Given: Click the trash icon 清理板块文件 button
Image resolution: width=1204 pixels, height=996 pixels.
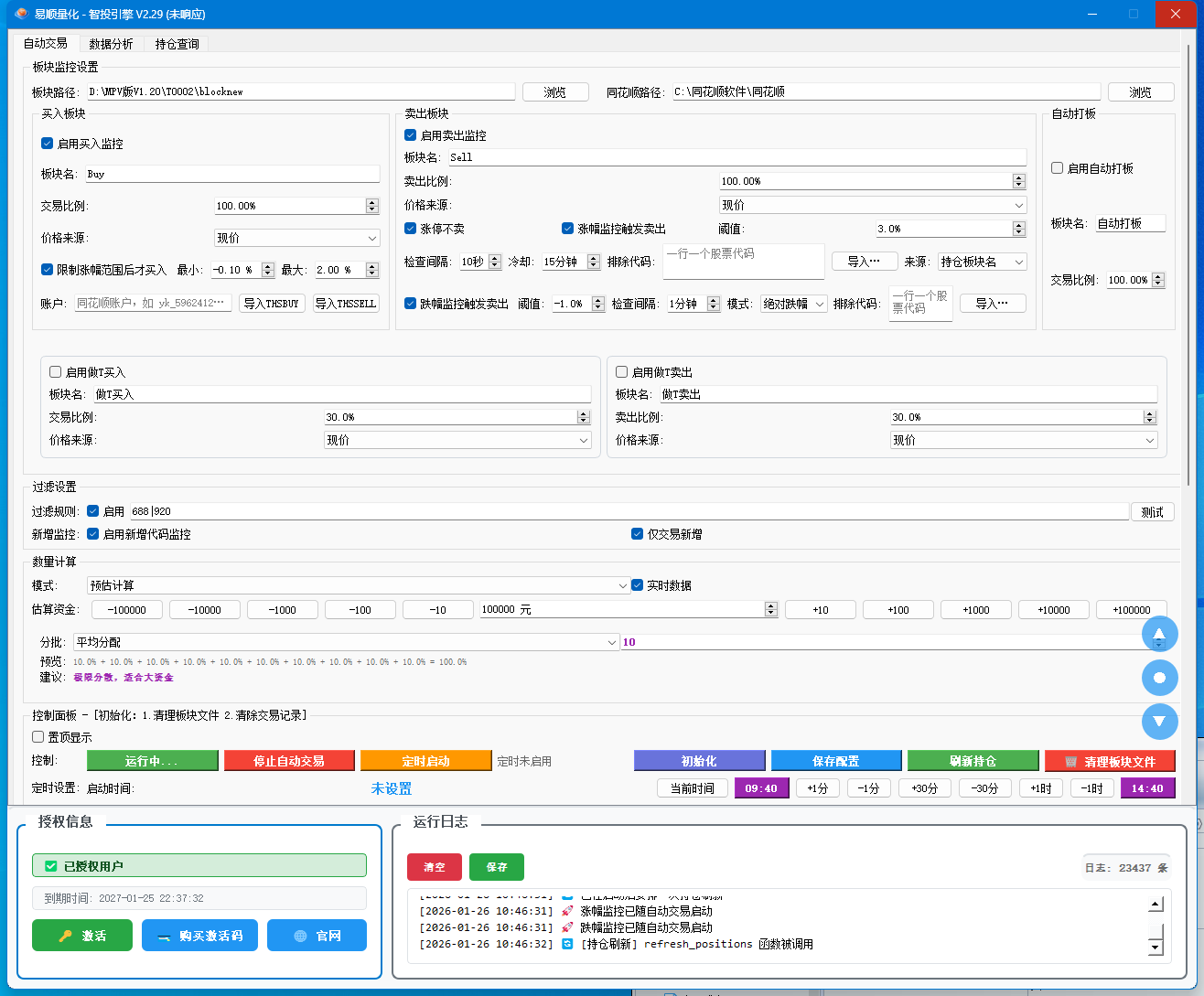Looking at the screenshot, I should tap(1110, 761).
